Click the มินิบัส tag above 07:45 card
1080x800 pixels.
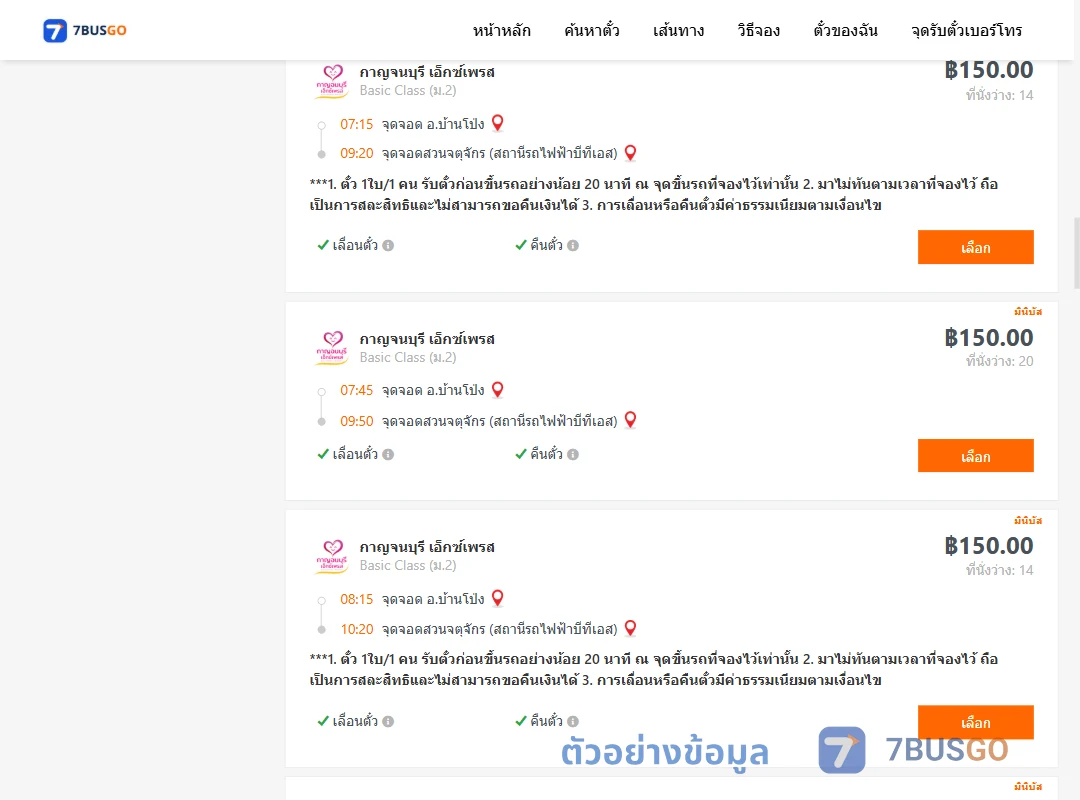pyautogui.click(x=1028, y=311)
